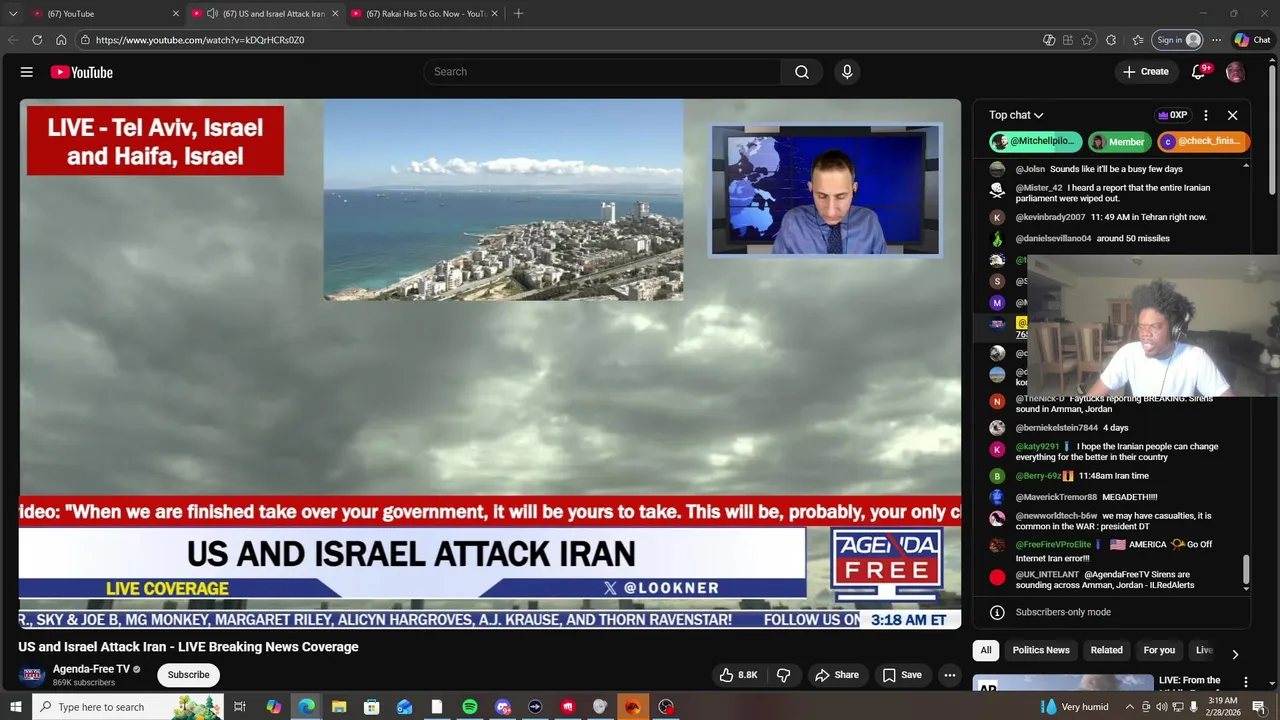The image size is (1280, 720).
Task: Select the Related chip
Action: (x=1106, y=650)
